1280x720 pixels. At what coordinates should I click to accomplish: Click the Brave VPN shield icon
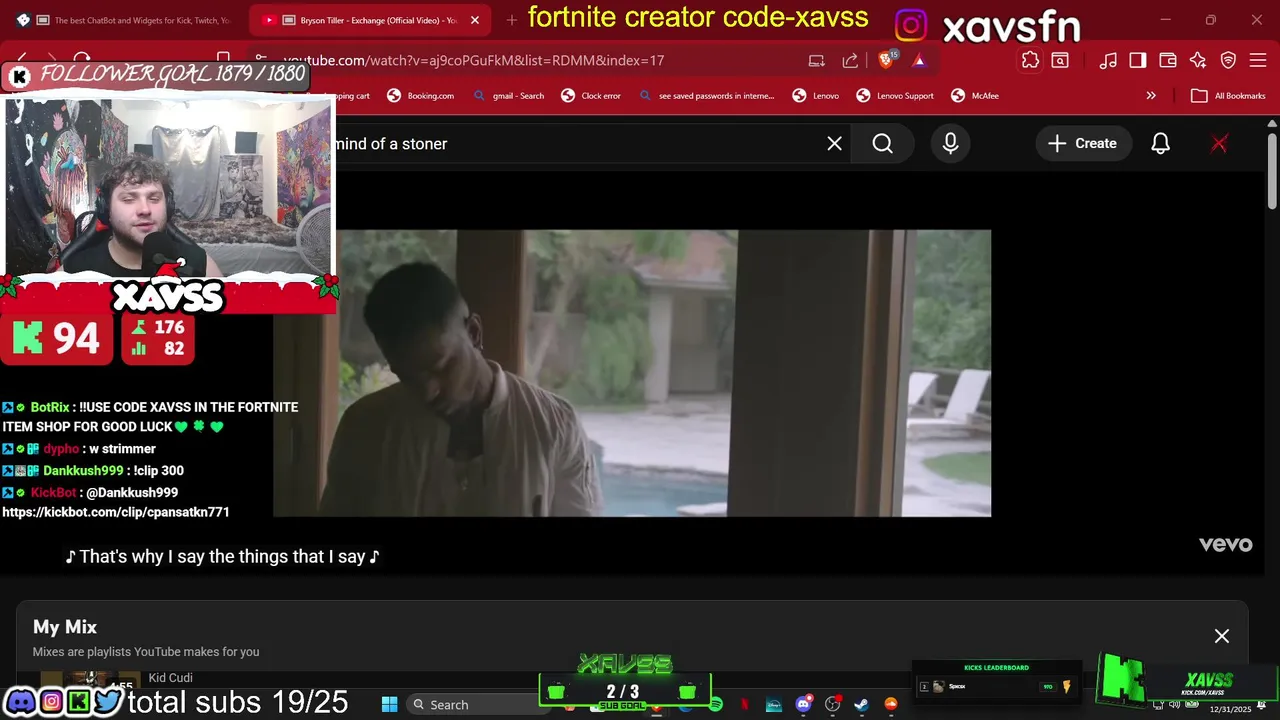pyautogui.click(x=1229, y=60)
